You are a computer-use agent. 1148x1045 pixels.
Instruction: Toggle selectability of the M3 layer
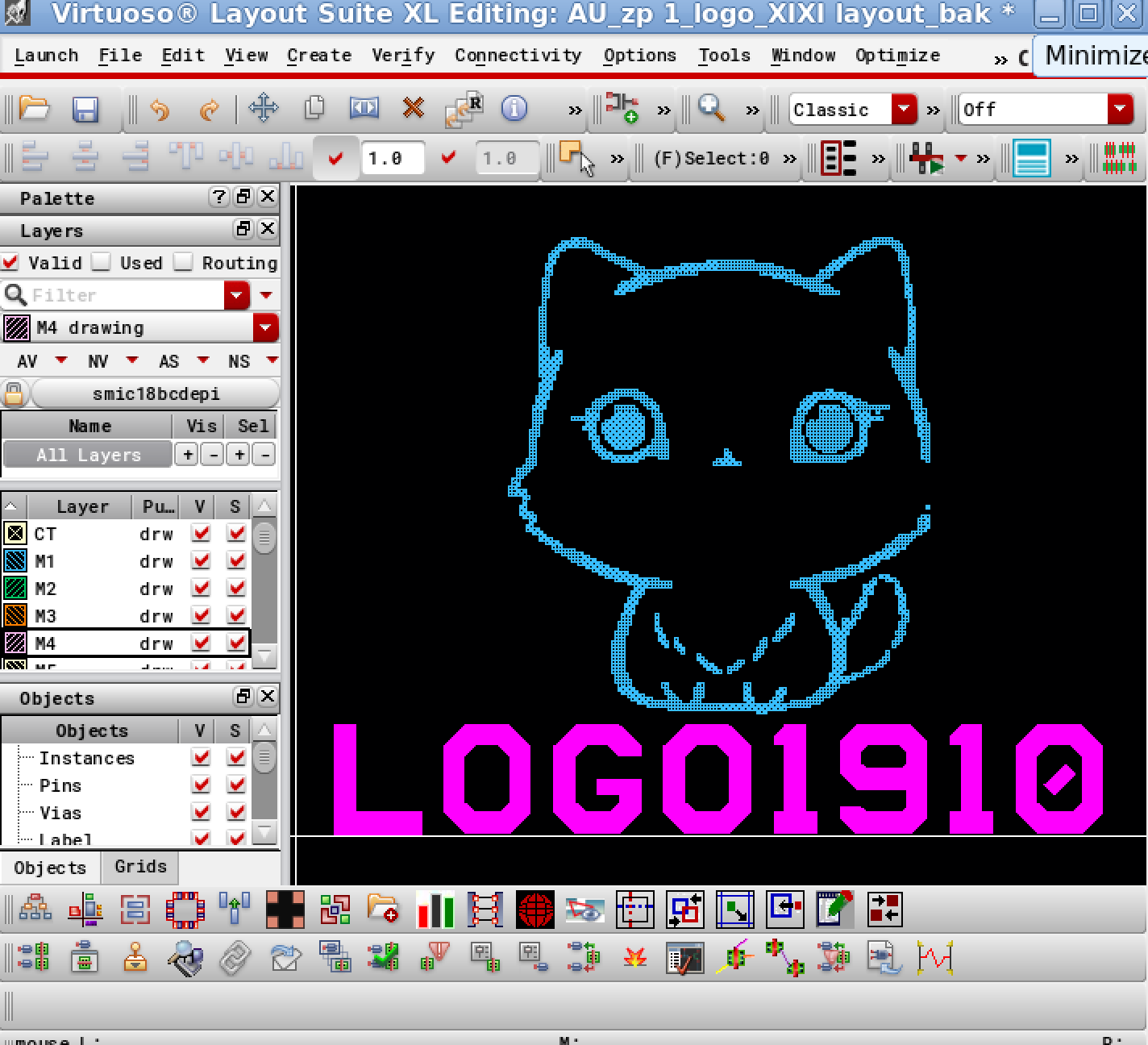[x=236, y=615]
